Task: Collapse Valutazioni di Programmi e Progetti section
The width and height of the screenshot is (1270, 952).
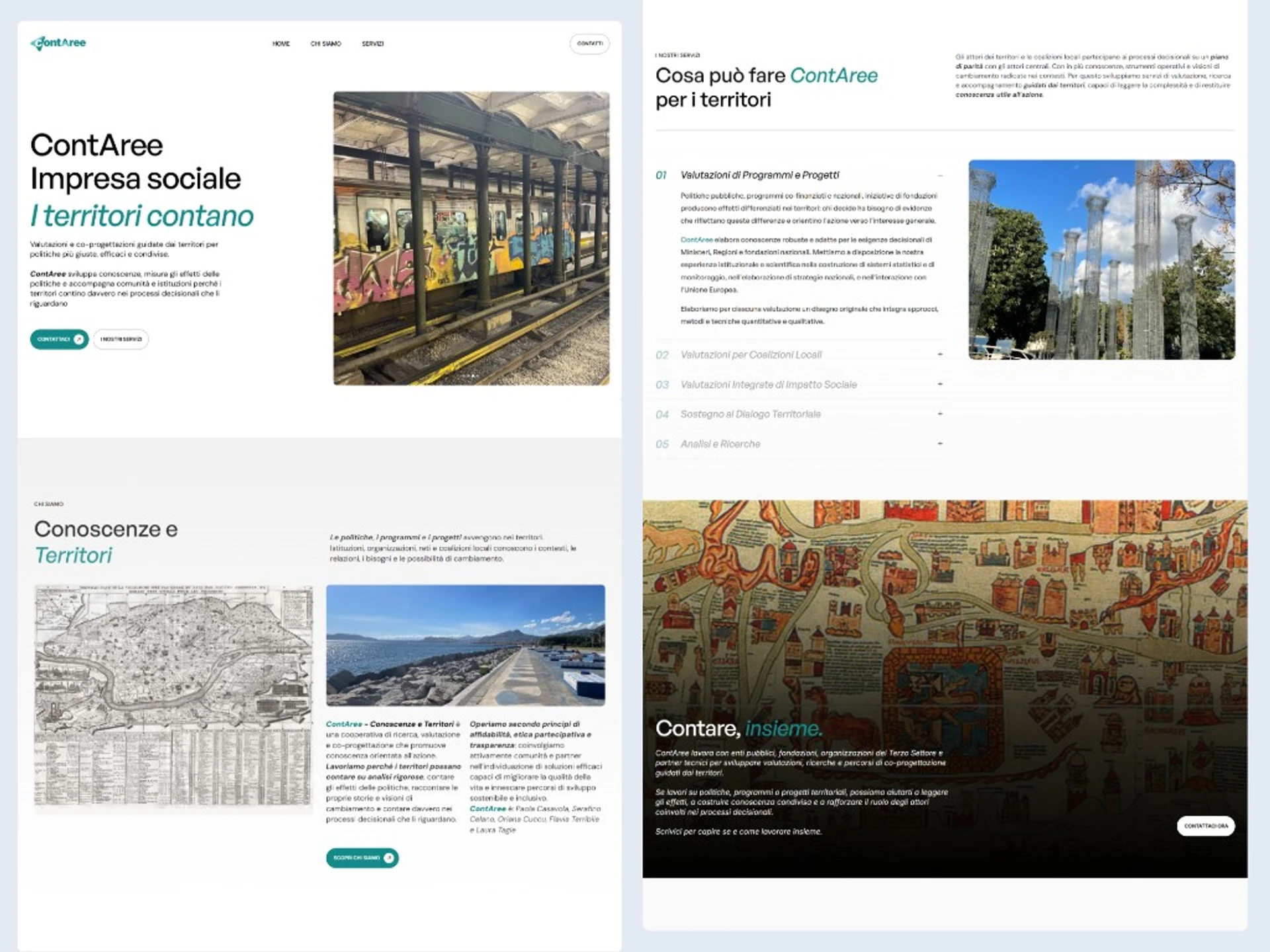Action: point(940,176)
